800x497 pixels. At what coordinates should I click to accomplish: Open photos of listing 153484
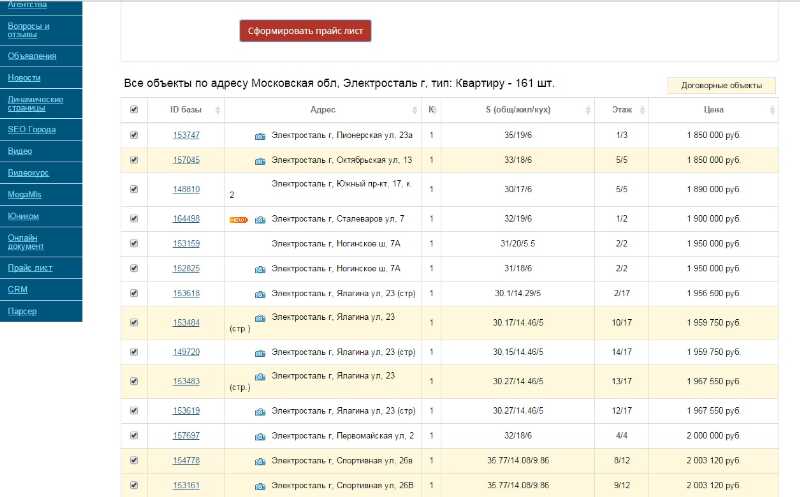260,318
